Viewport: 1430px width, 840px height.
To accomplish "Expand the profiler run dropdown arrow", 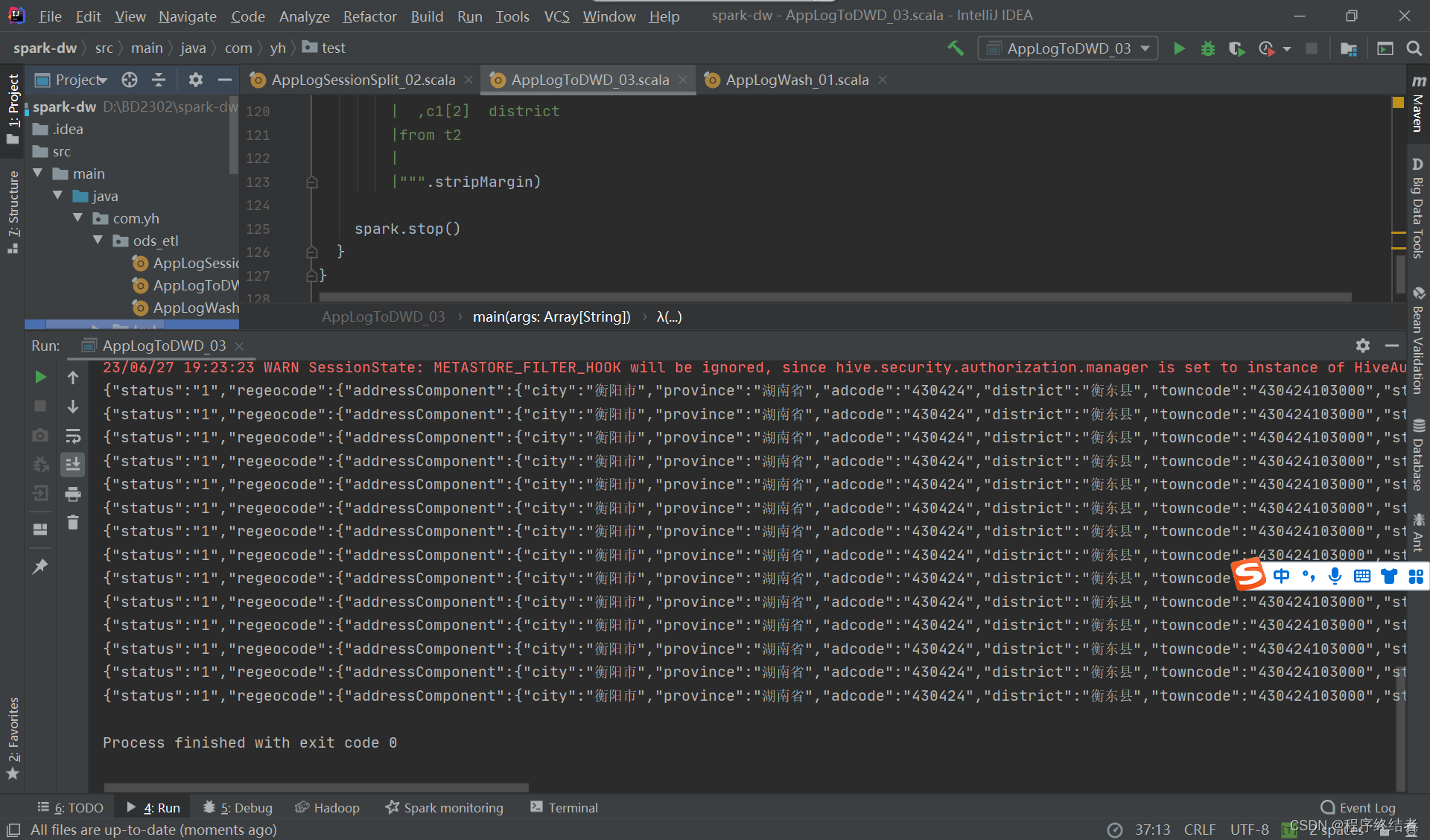I will pos(1287,49).
